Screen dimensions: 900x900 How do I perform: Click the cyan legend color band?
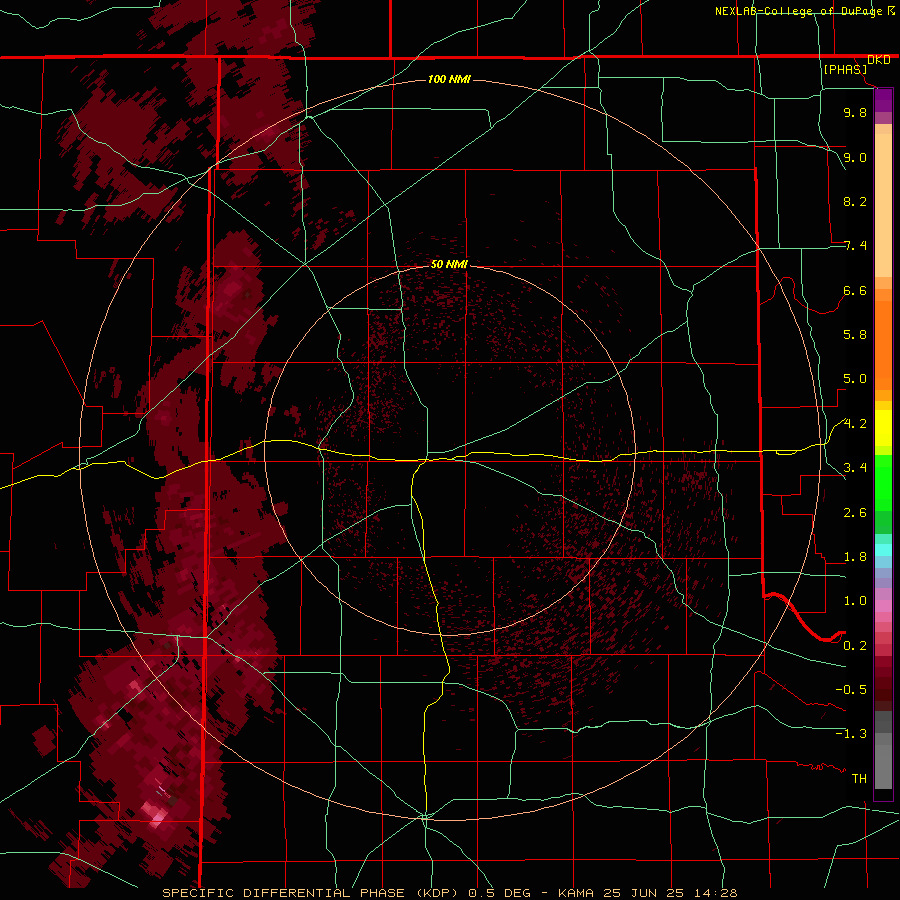883,550
